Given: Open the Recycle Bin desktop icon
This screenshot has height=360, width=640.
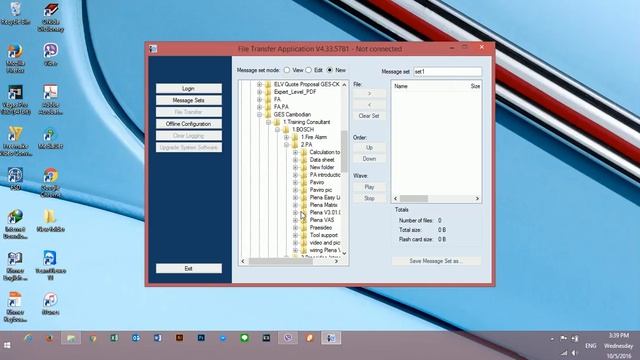Looking at the screenshot, I should pyautogui.click(x=16, y=13).
